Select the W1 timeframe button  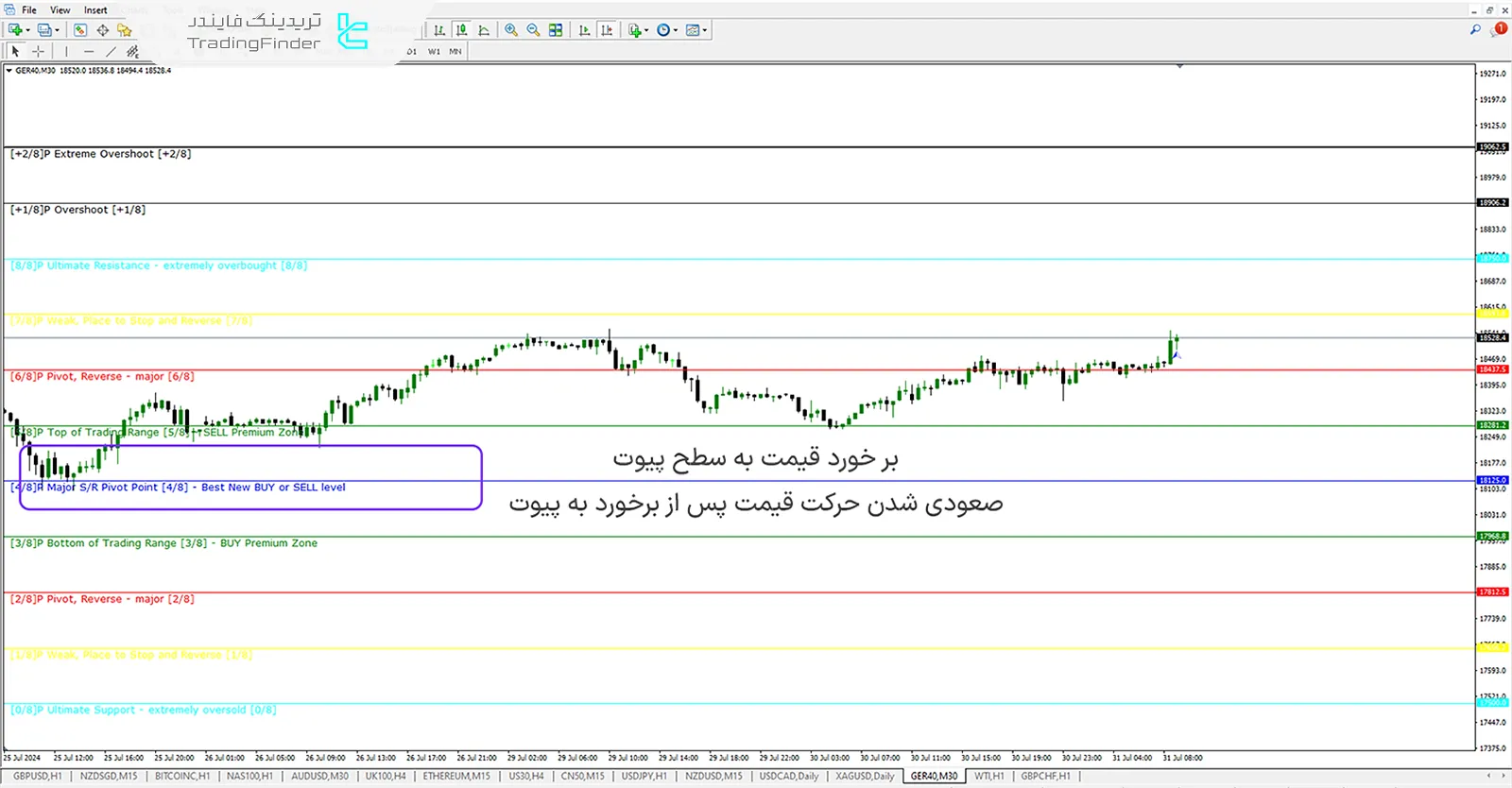[x=434, y=51]
